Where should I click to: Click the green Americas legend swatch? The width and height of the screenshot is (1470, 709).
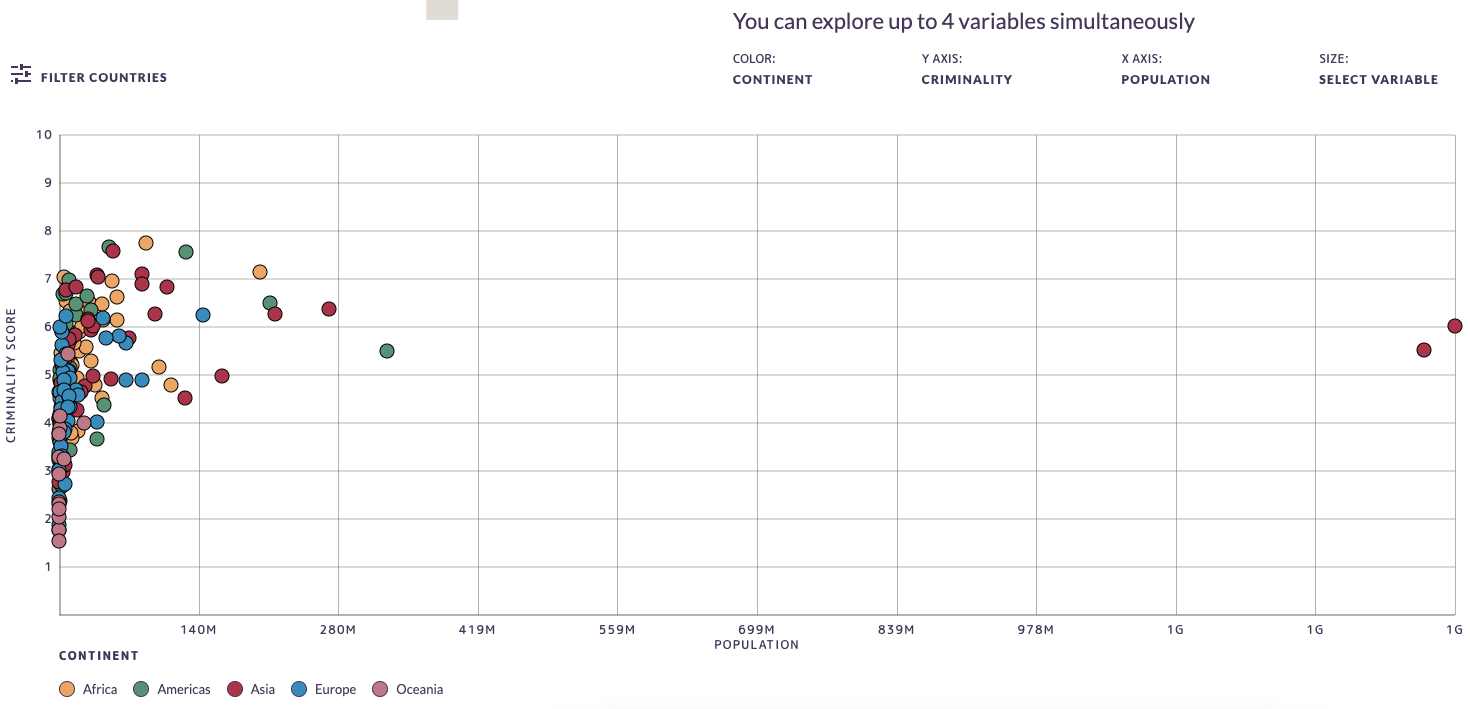[141, 689]
